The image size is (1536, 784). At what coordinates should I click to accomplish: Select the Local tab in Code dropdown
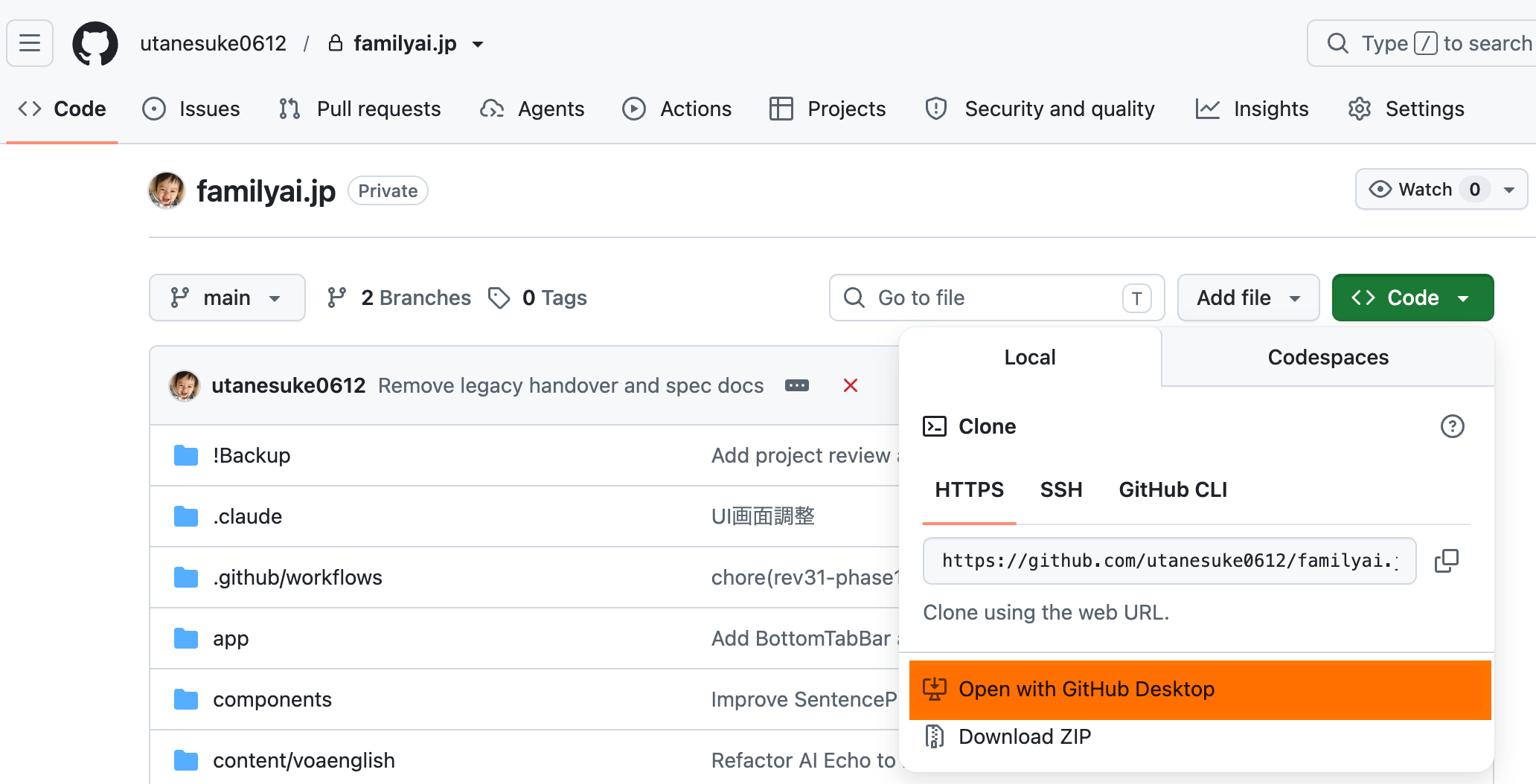pos(1030,357)
